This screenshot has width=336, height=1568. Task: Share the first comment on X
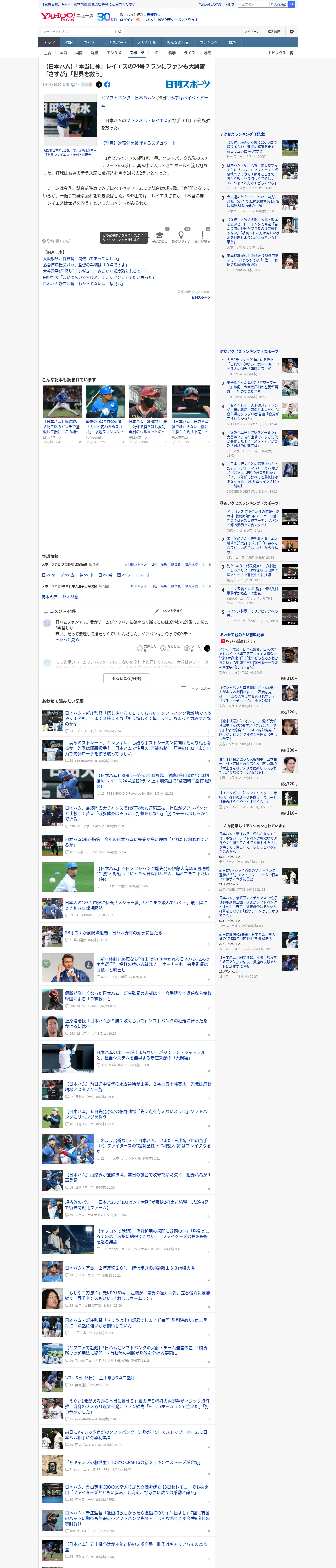click(207, 648)
